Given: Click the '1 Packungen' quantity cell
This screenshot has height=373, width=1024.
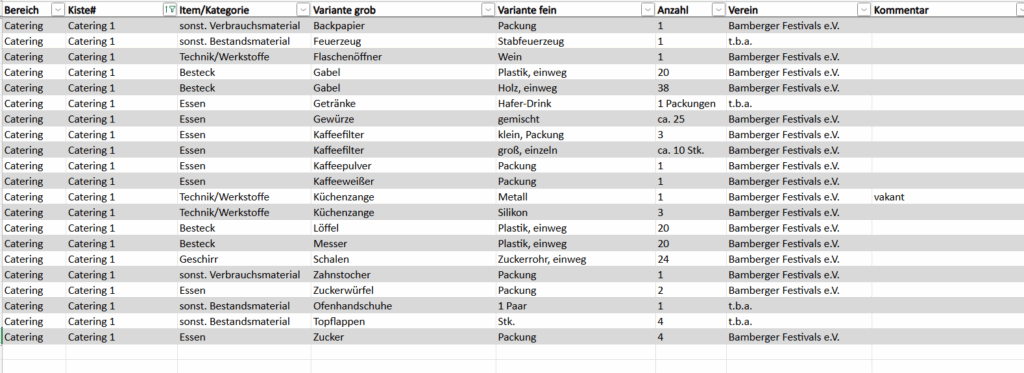Looking at the screenshot, I should point(691,103).
